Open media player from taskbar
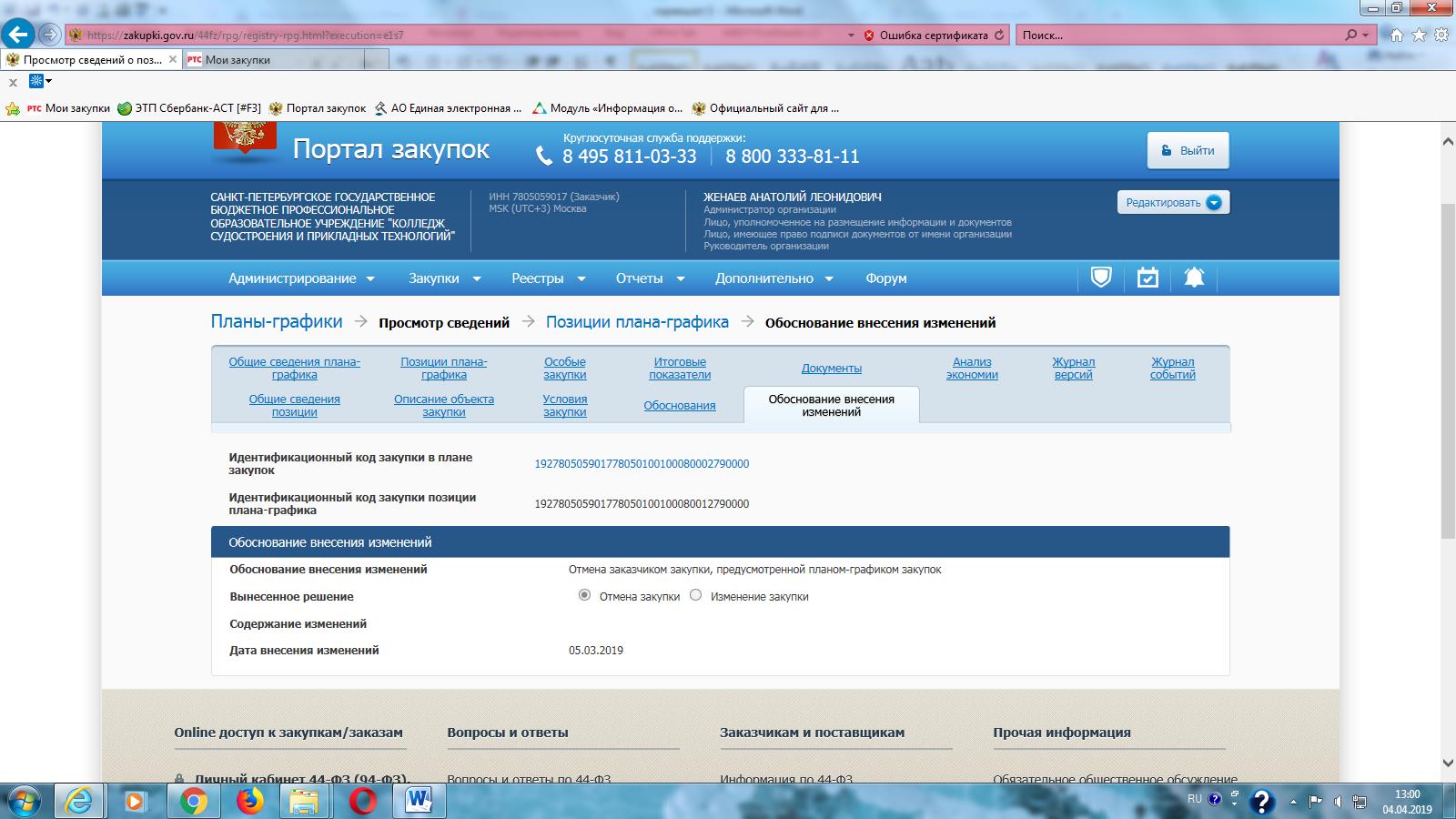Image resolution: width=1456 pixels, height=819 pixels. click(x=136, y=801)
